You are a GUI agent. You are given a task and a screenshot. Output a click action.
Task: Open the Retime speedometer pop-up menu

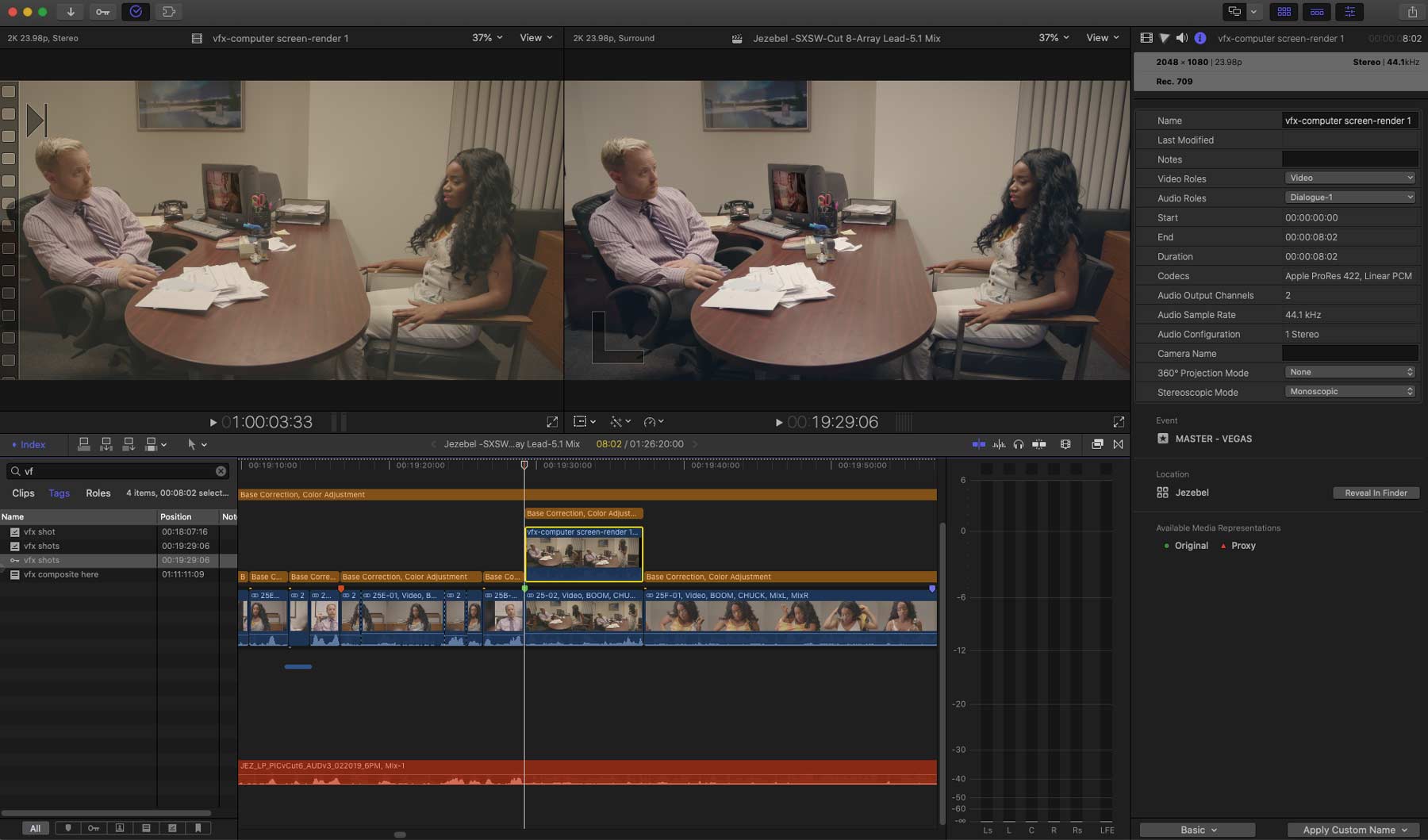[x=654, y=421]
